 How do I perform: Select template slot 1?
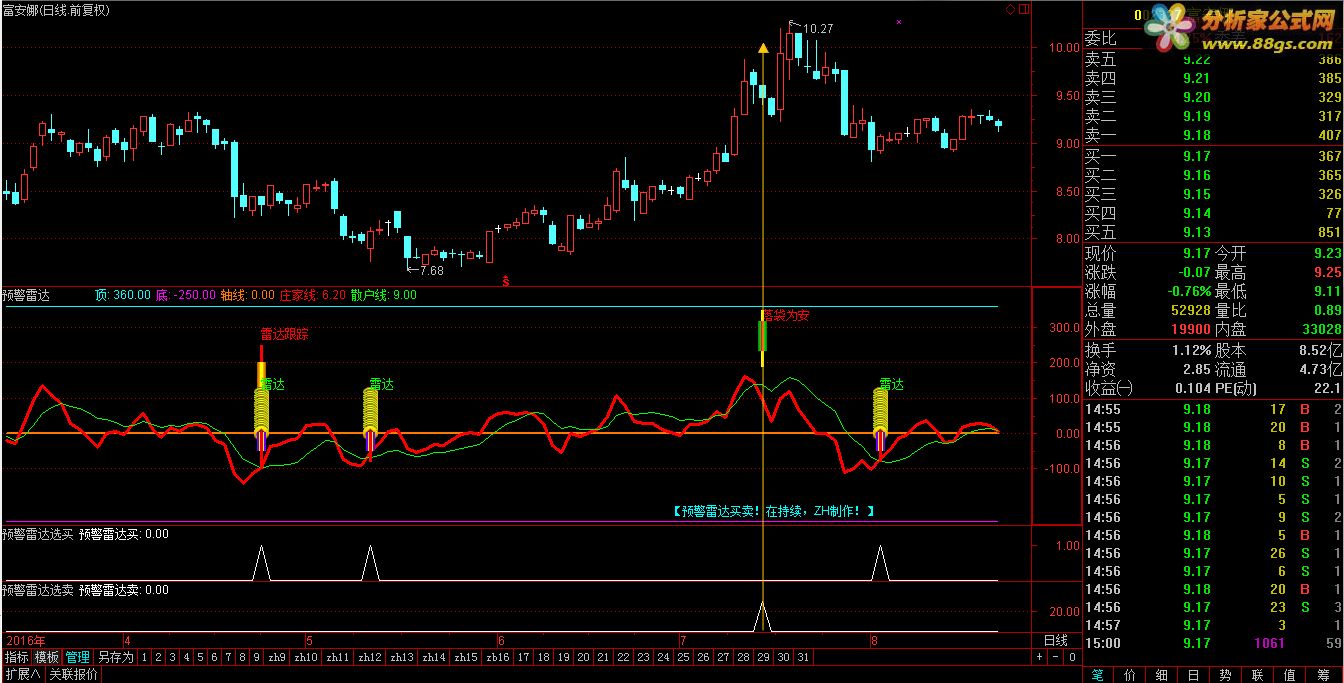[x=144, y=657]
